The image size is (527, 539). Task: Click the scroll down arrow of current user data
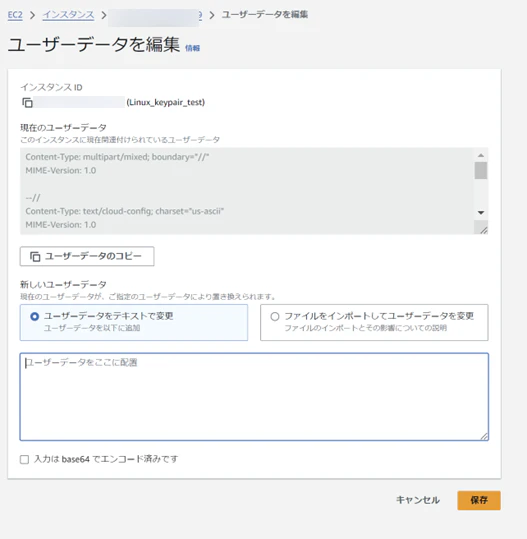(x=481, y=213)
